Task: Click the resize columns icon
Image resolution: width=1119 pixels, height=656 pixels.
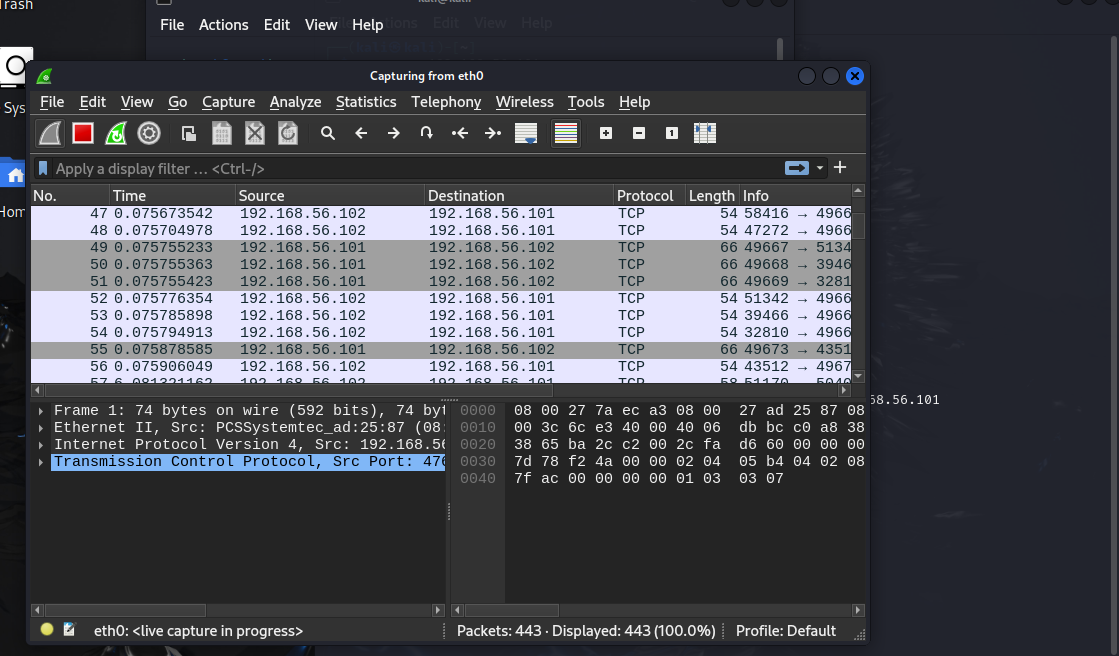Action: [704, 133]
